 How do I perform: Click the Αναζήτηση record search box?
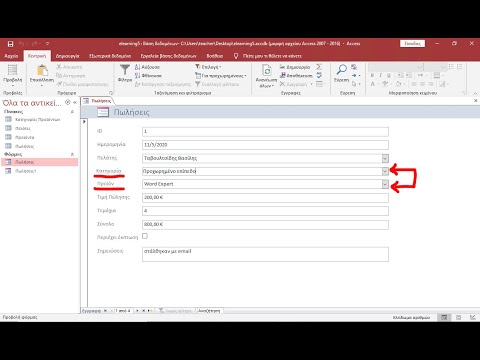coord(210,311)
